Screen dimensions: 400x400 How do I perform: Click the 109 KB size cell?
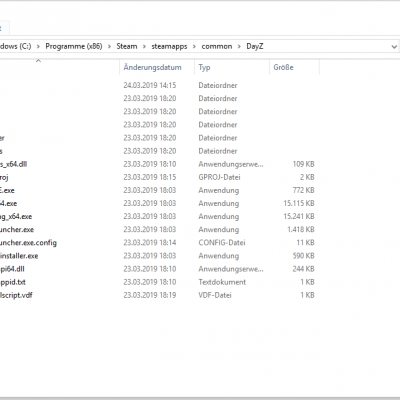point(303,164)
